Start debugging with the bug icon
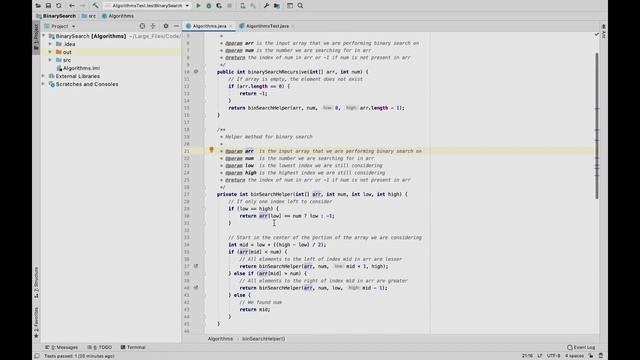640x360 pixels. tap(209, 6)
